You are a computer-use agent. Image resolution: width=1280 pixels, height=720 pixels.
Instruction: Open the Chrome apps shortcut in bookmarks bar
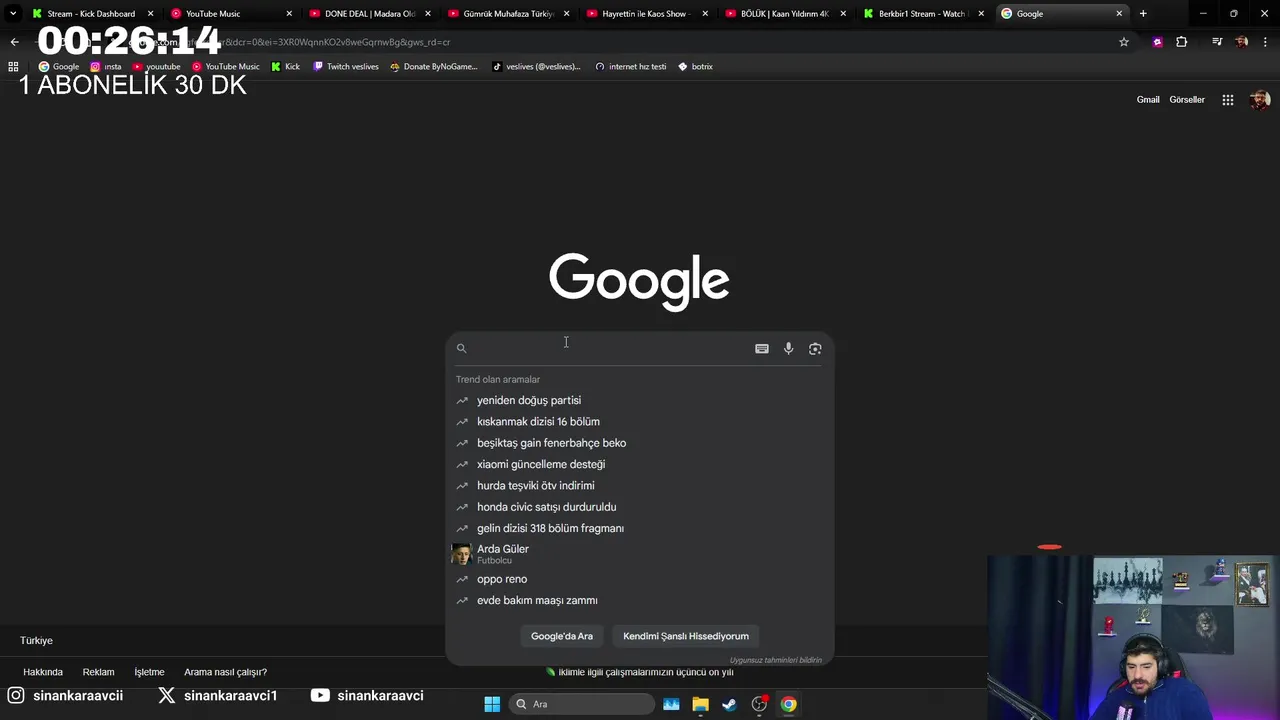[x=13, y=66]
